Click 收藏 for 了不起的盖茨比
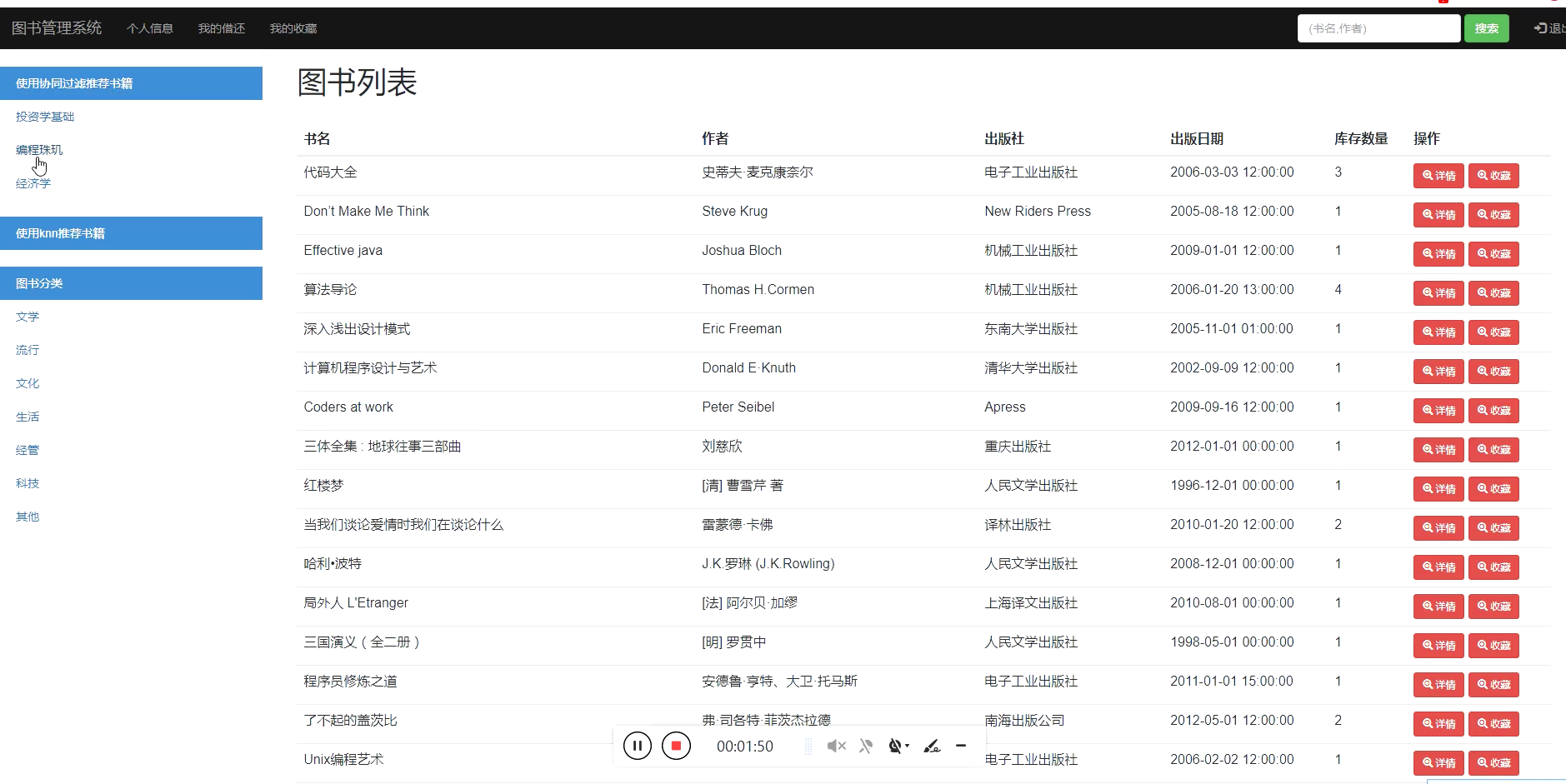 pyautogui.click(x=1493, y=724)
